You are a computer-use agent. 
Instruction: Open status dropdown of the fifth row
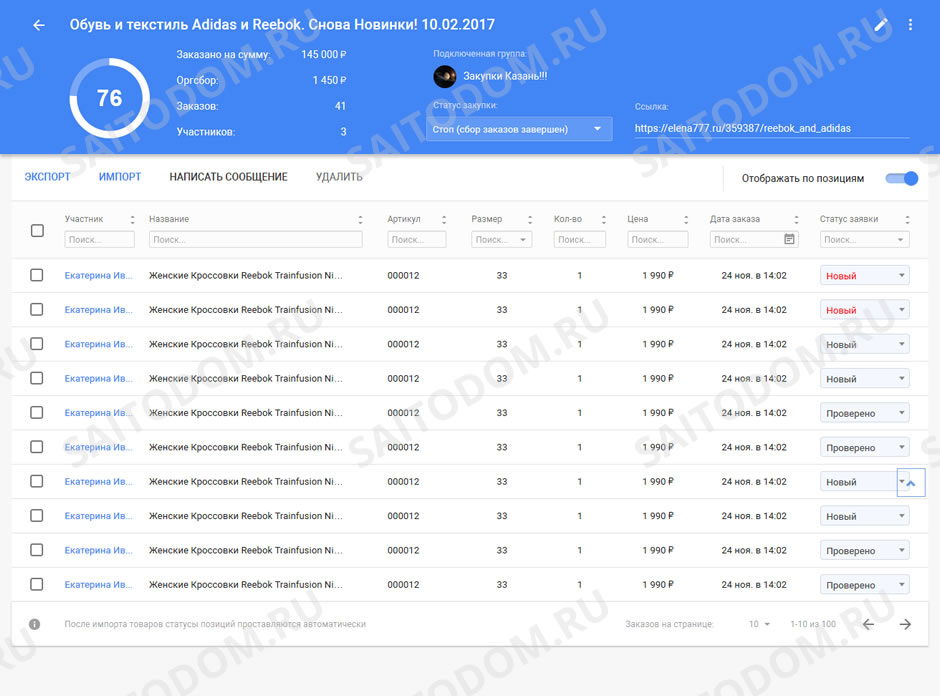point(864,413)
